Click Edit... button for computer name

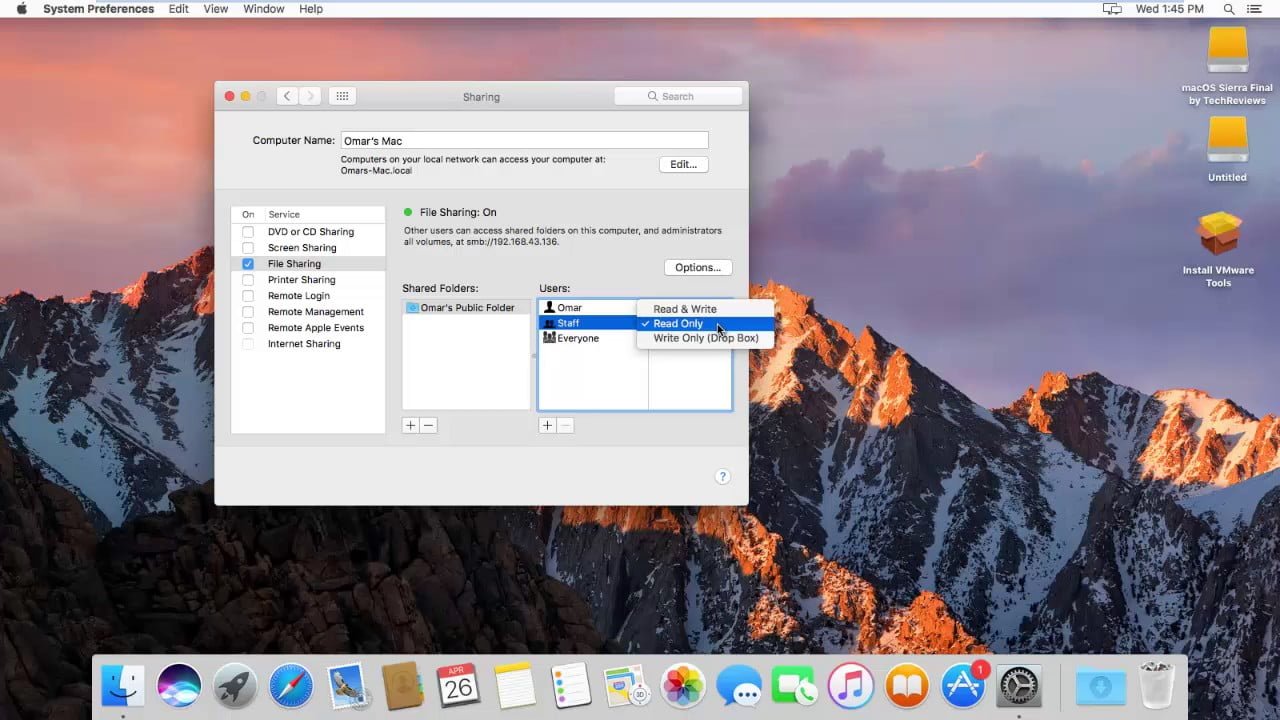pos(684,164)
